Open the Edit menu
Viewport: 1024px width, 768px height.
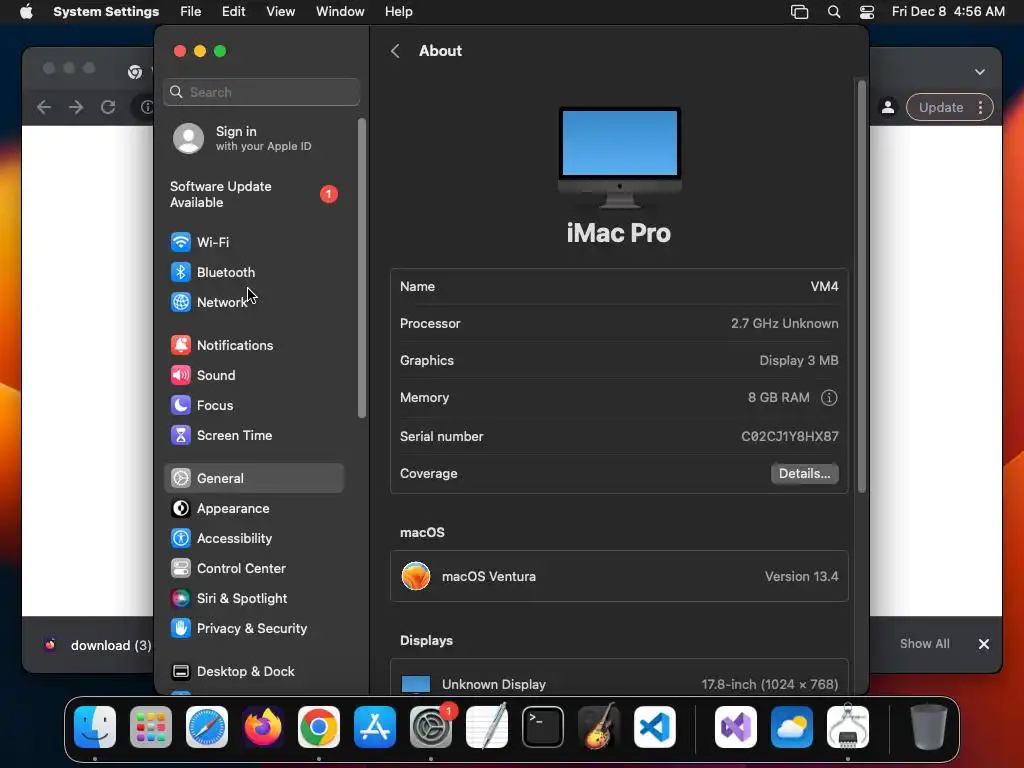(233, 12)
